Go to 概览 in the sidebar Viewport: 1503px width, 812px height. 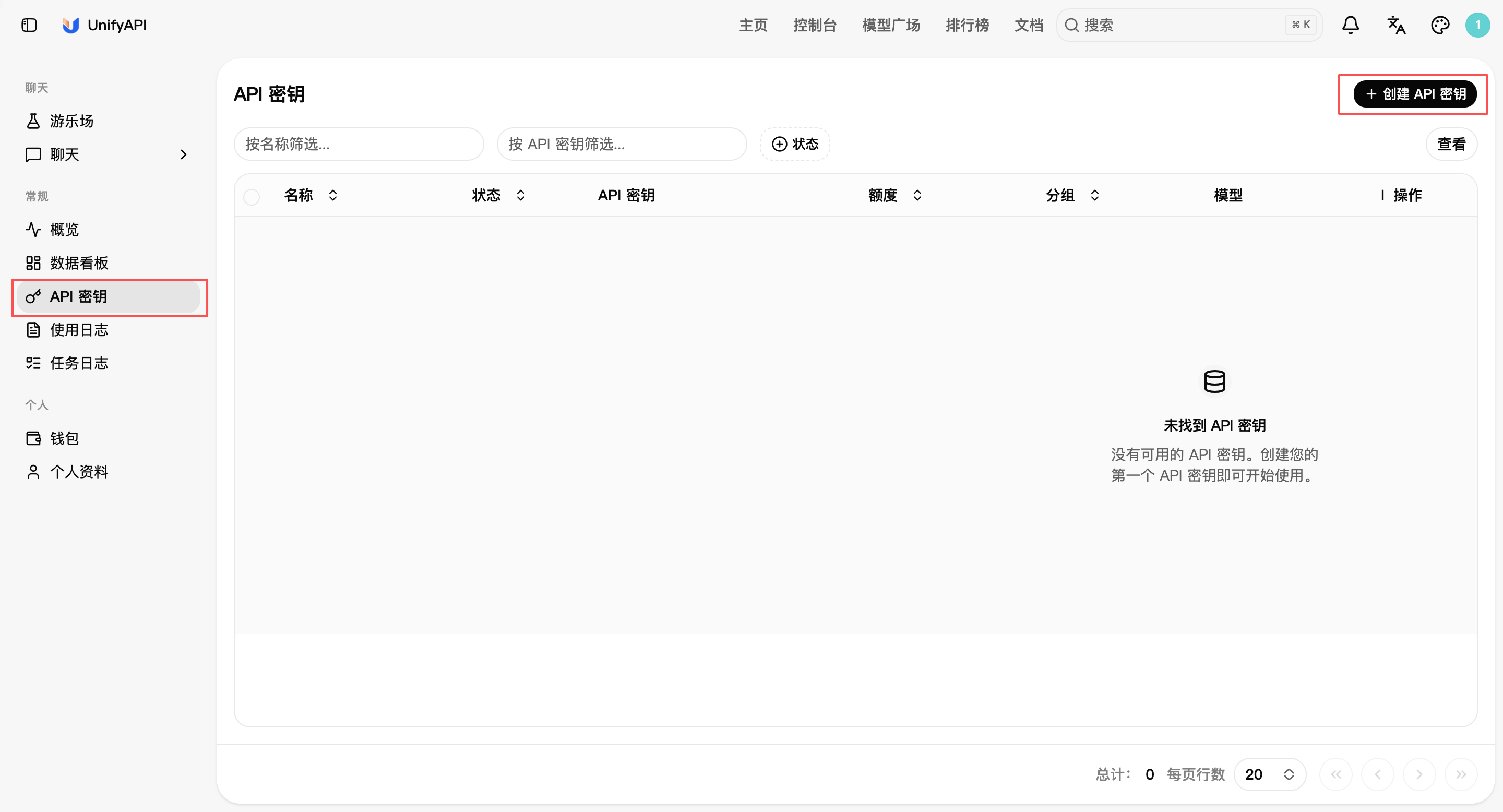click(x=109, y=229)
